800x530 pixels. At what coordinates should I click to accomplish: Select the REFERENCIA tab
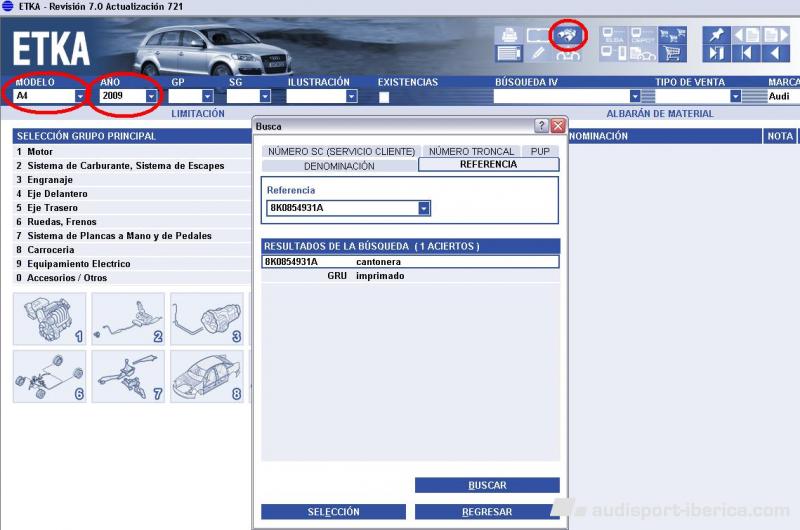pyautogui.click(x=488, y=164)
